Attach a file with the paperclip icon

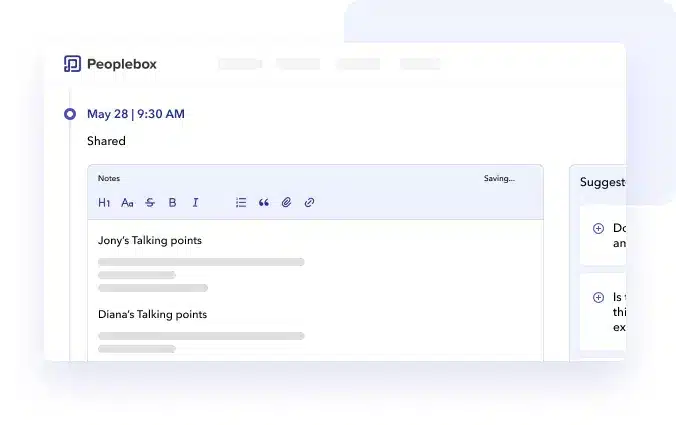(x=286, y=203)
